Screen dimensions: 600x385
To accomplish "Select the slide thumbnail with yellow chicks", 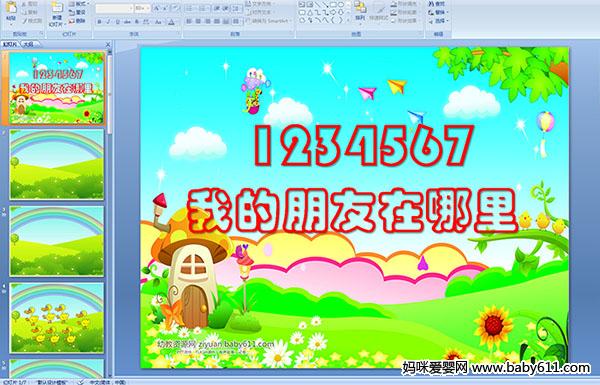I will point(57,318).
